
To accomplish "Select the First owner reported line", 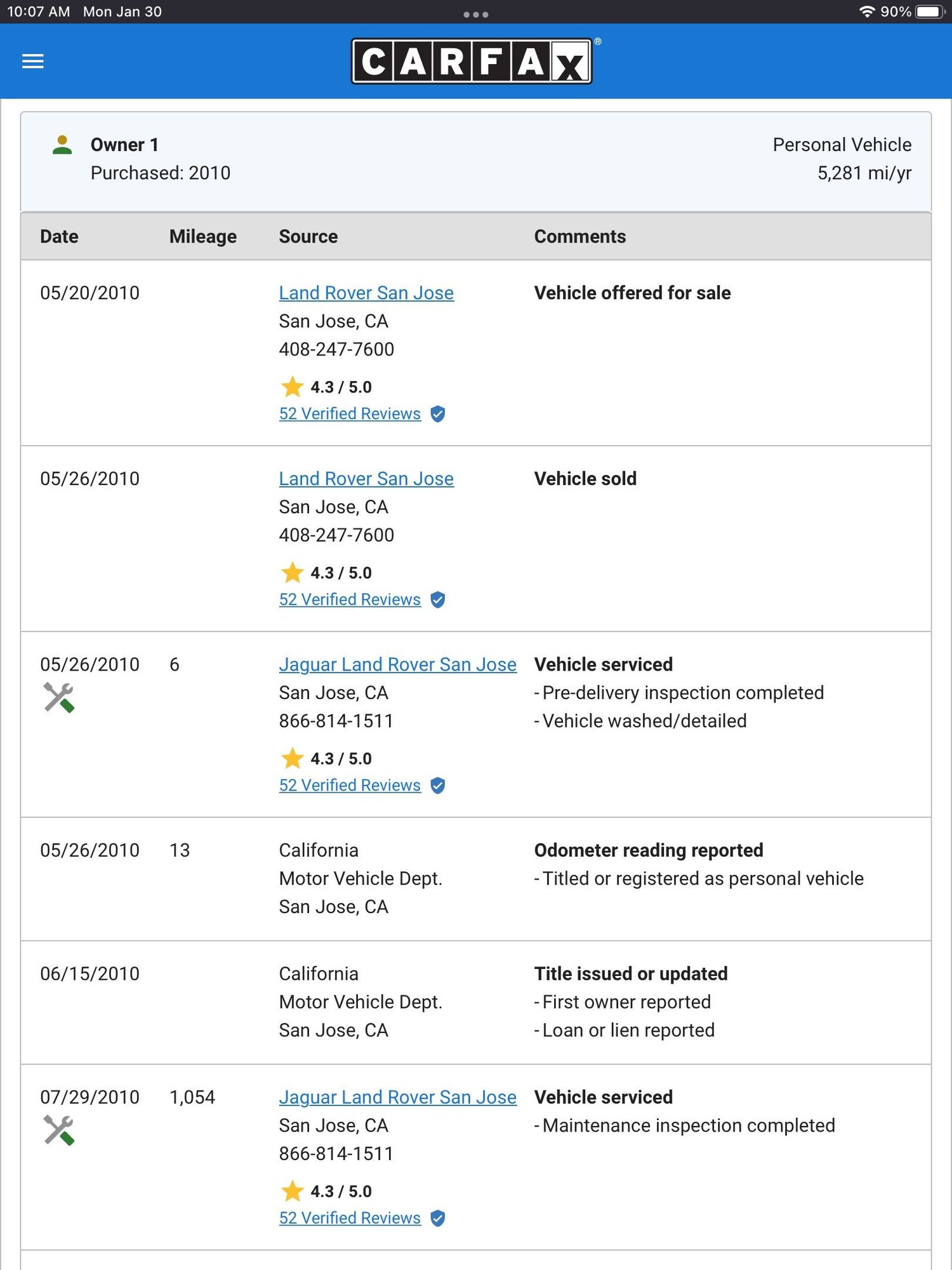I will click(x=623, y=1002).
